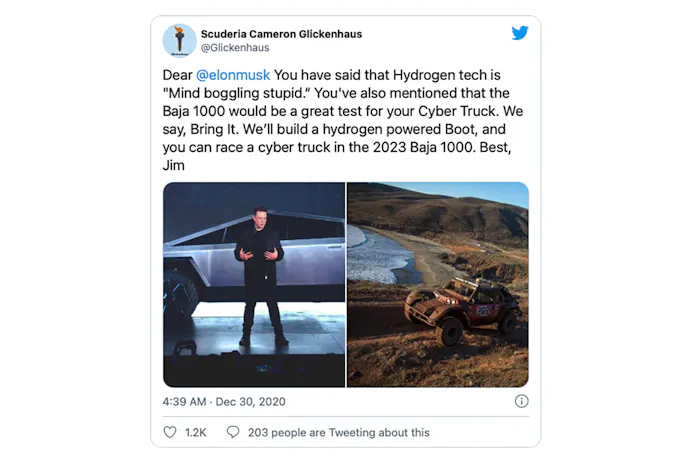Open the Glickenhaus torch profile avatar
688x459 pixels.
[179, 40]
